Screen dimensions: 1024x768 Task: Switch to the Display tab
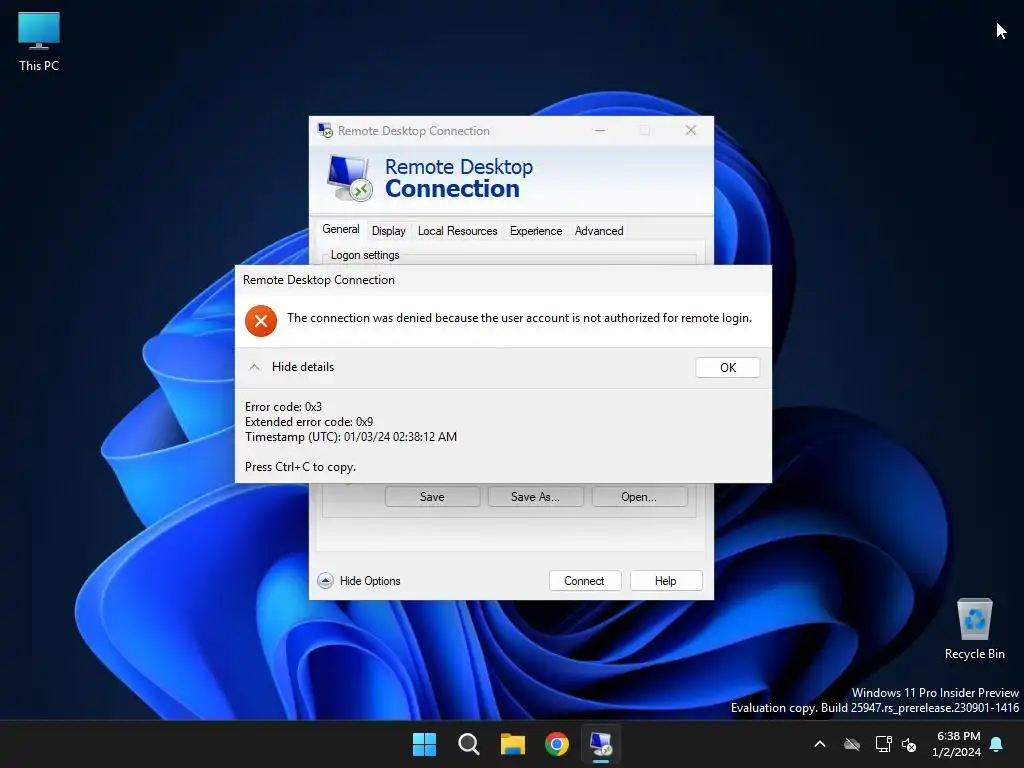[x=389, y=231]
